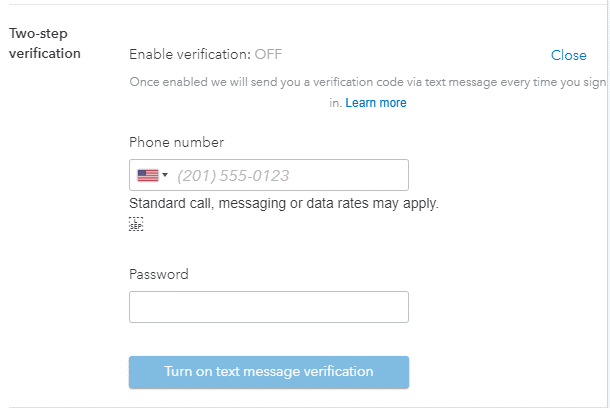The width and height of the screenshot is (610, 408).
Task: Open the Learn more link
Action: coord(376,103)
